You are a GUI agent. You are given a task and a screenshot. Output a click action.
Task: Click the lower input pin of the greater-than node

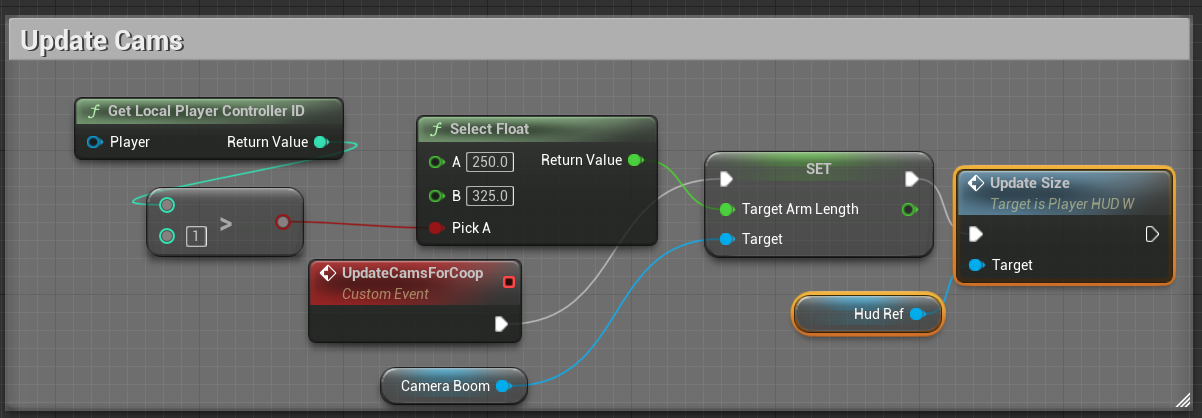click(167, 236)
